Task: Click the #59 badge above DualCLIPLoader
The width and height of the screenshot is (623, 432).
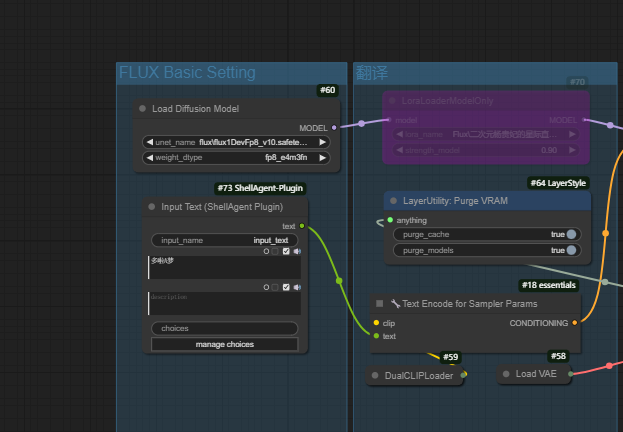Action: (x=451, y=357)
